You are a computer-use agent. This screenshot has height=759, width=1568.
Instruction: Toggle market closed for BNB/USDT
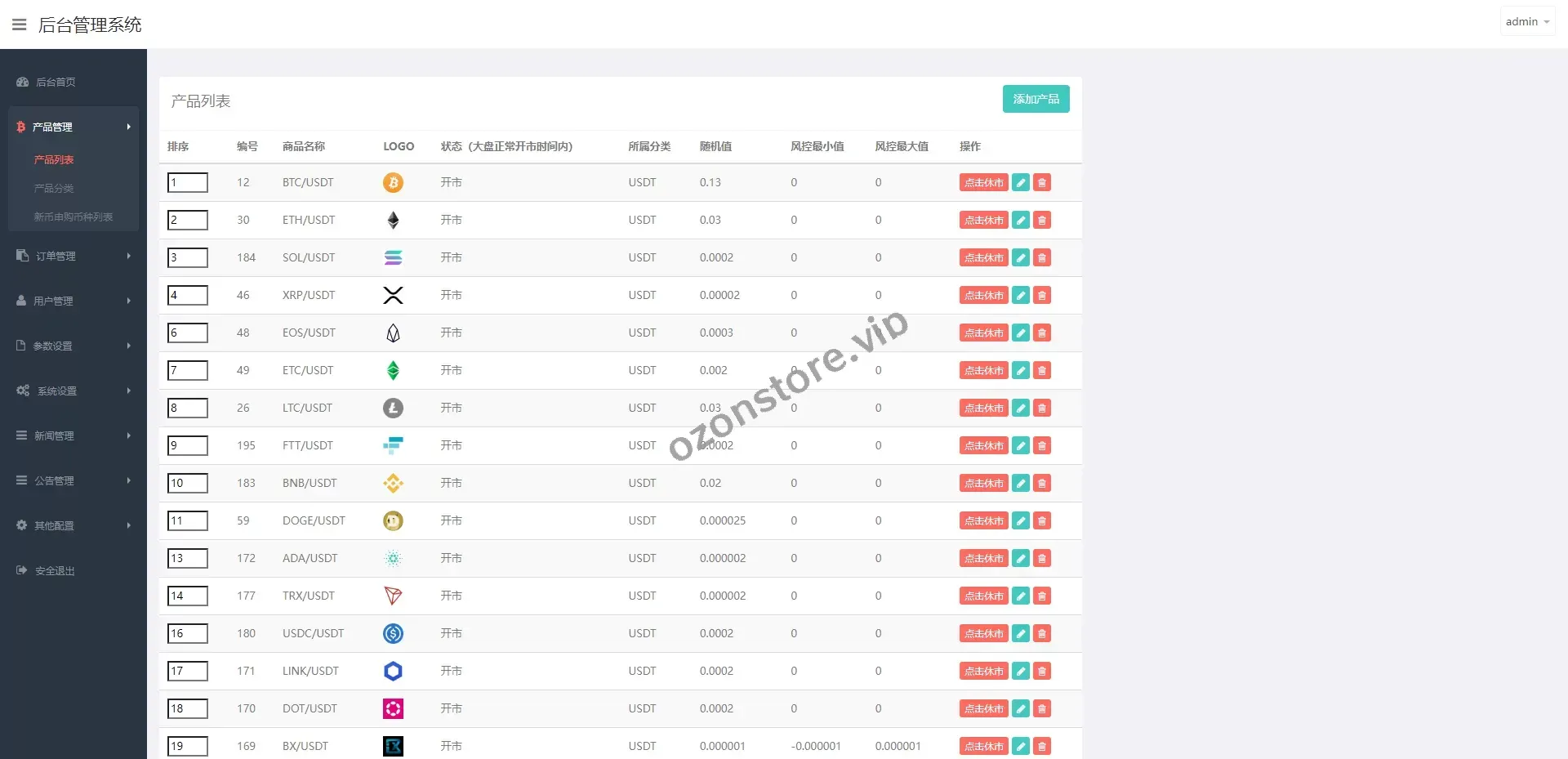[983, 484]
